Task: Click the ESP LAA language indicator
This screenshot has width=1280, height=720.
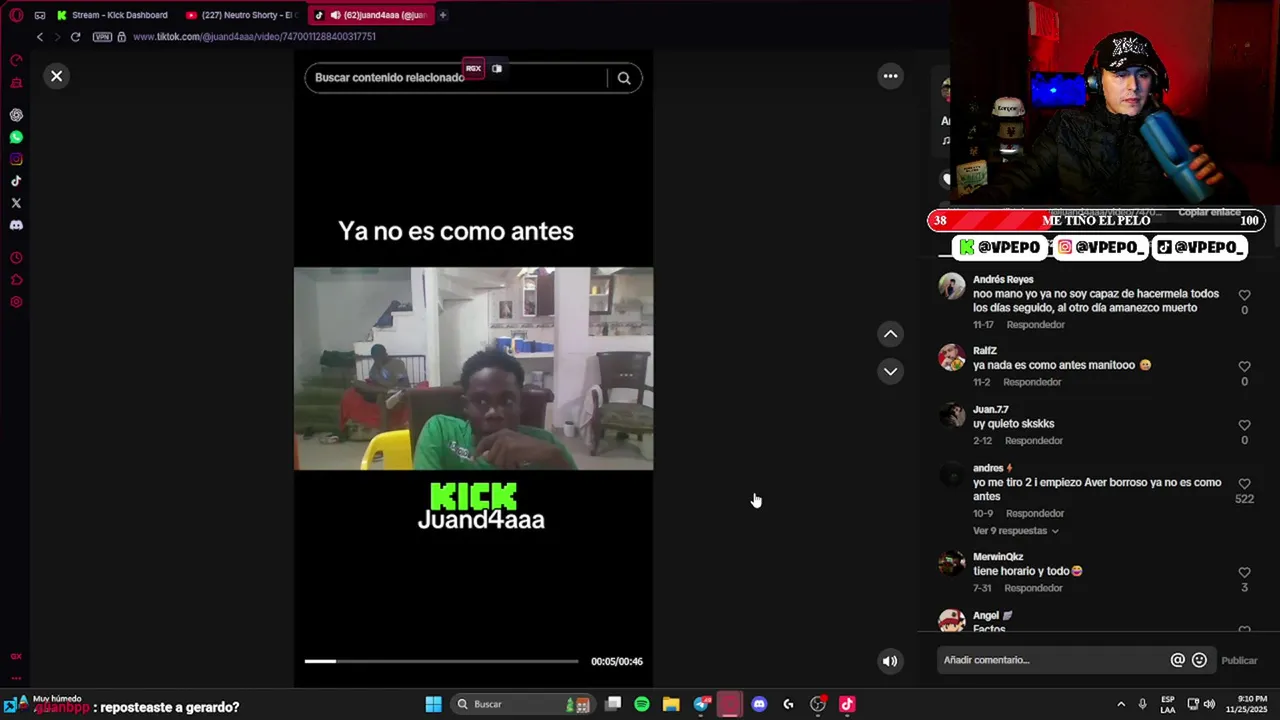Action: click(1168, 704)
